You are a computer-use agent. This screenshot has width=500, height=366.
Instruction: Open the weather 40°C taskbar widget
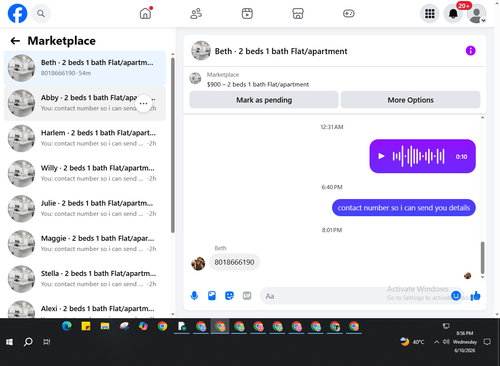coord(412,342)
